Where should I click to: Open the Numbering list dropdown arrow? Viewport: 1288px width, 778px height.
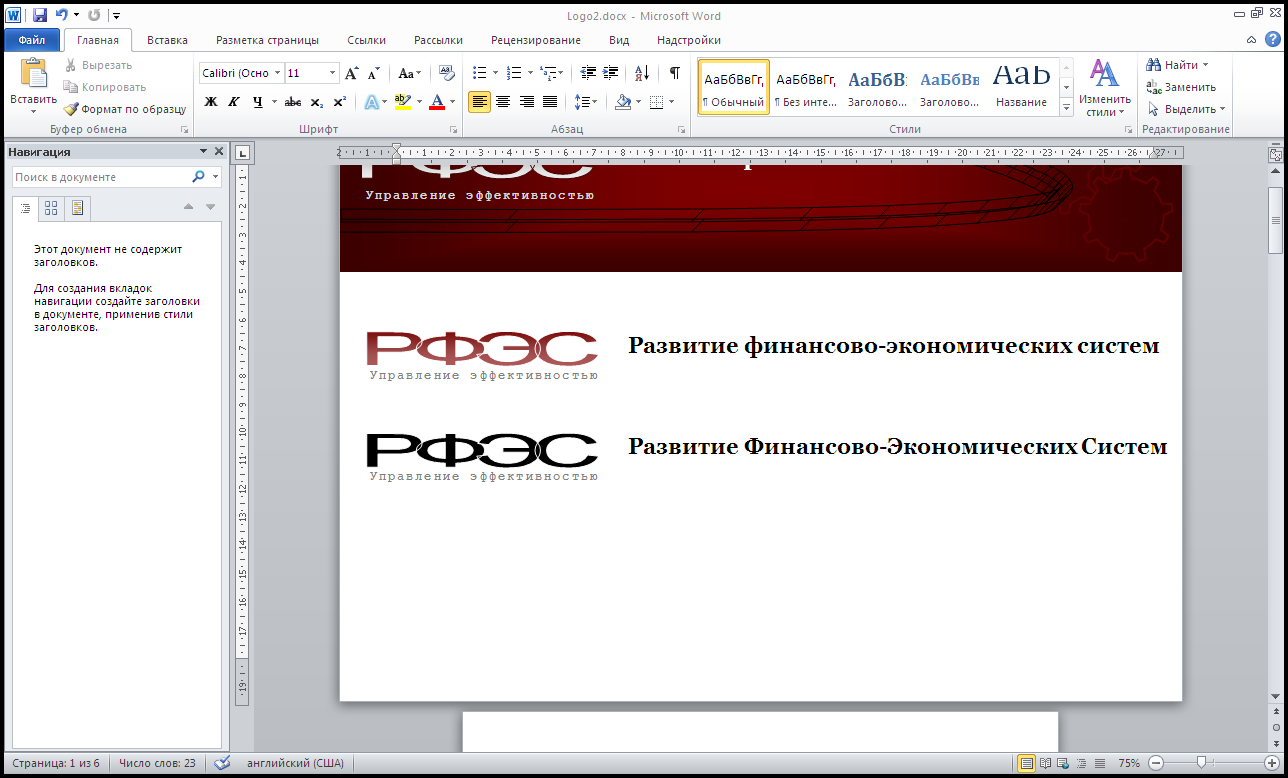coord(530,73)
